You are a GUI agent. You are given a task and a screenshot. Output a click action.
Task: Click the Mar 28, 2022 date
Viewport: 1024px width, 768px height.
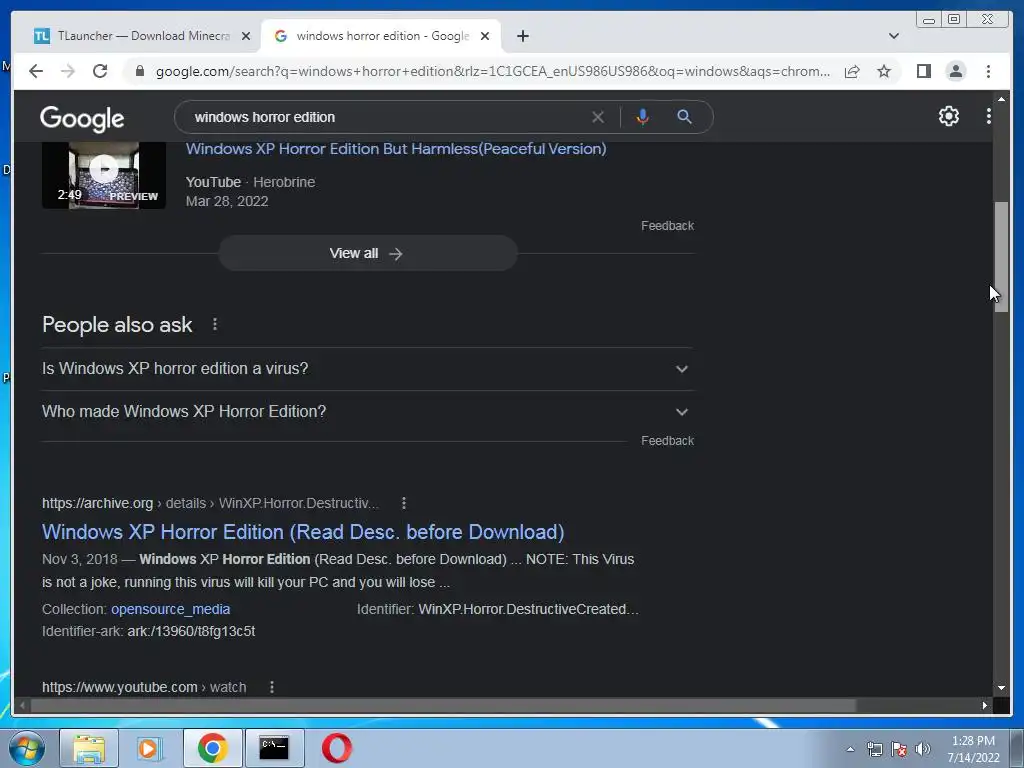click(227, 201)
